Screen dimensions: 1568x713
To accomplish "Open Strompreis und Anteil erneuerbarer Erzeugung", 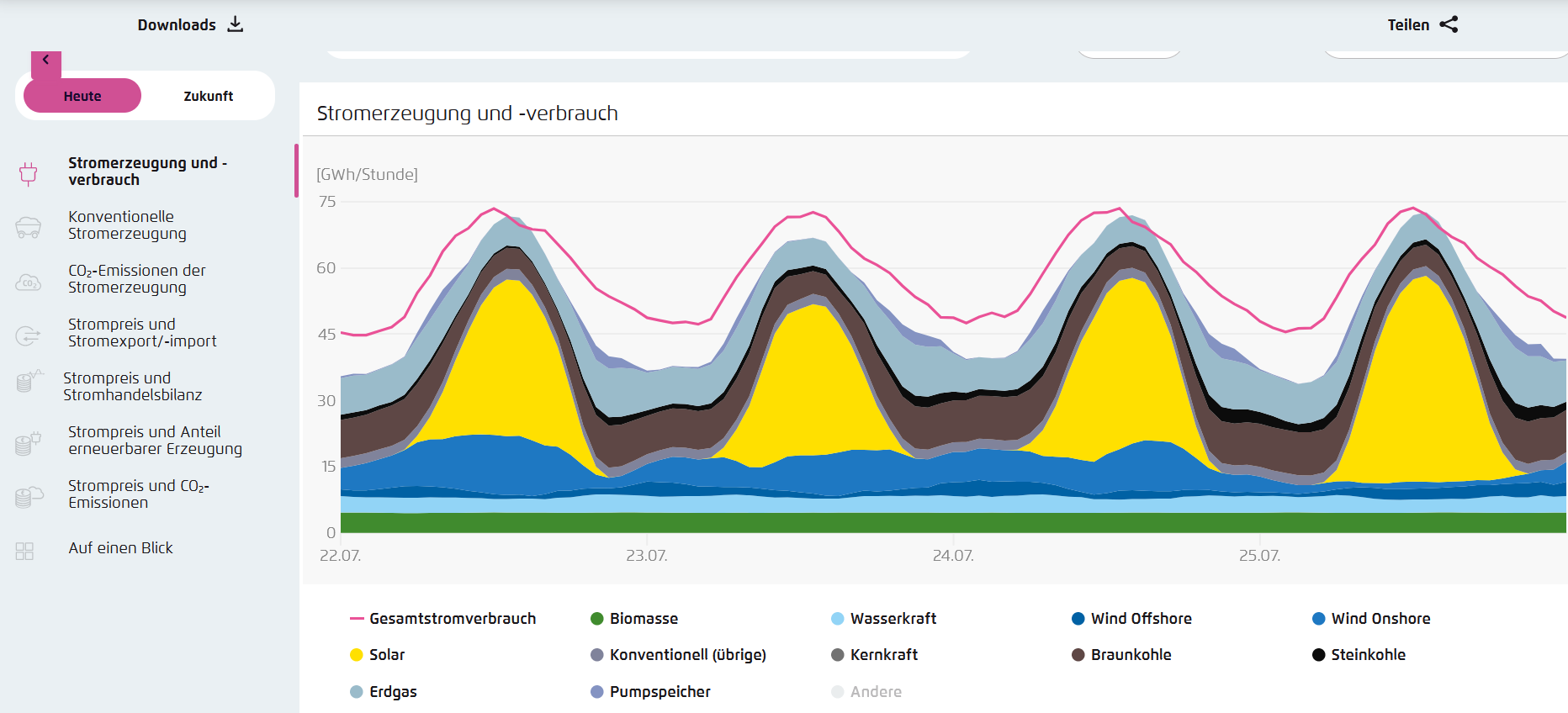I will 155,441.
